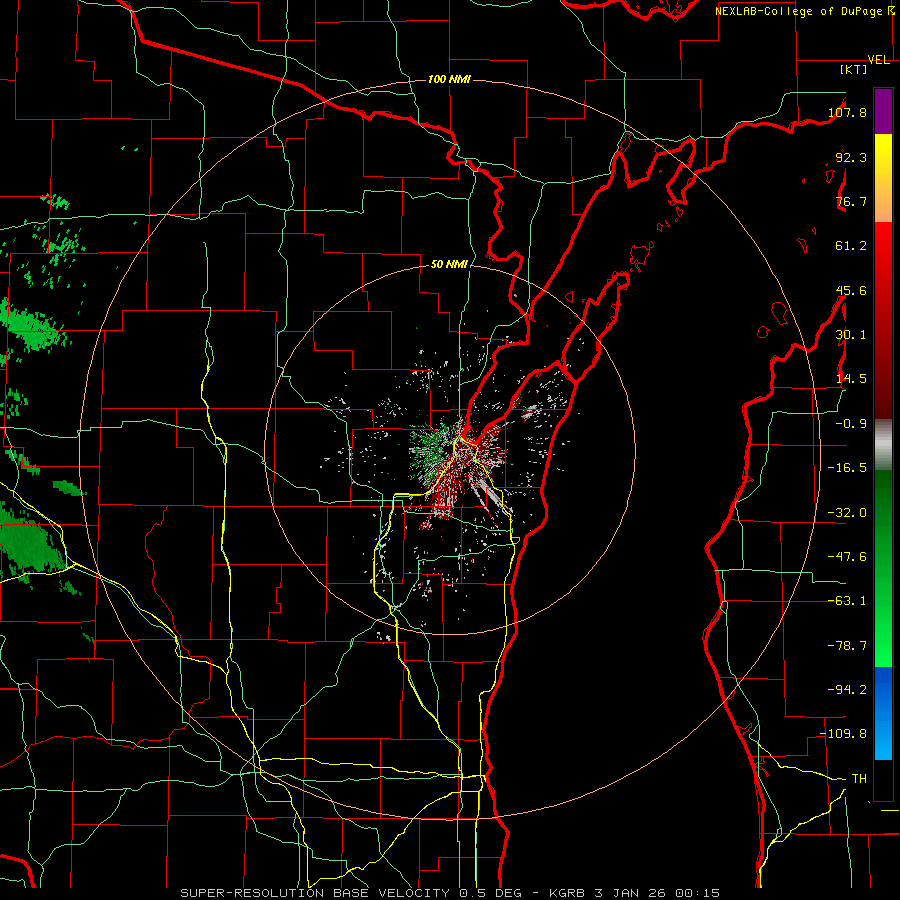This screenshot has width=900, height=900.
Task: Click the 50 NMI range ring label
Action: tap(449, 264)
